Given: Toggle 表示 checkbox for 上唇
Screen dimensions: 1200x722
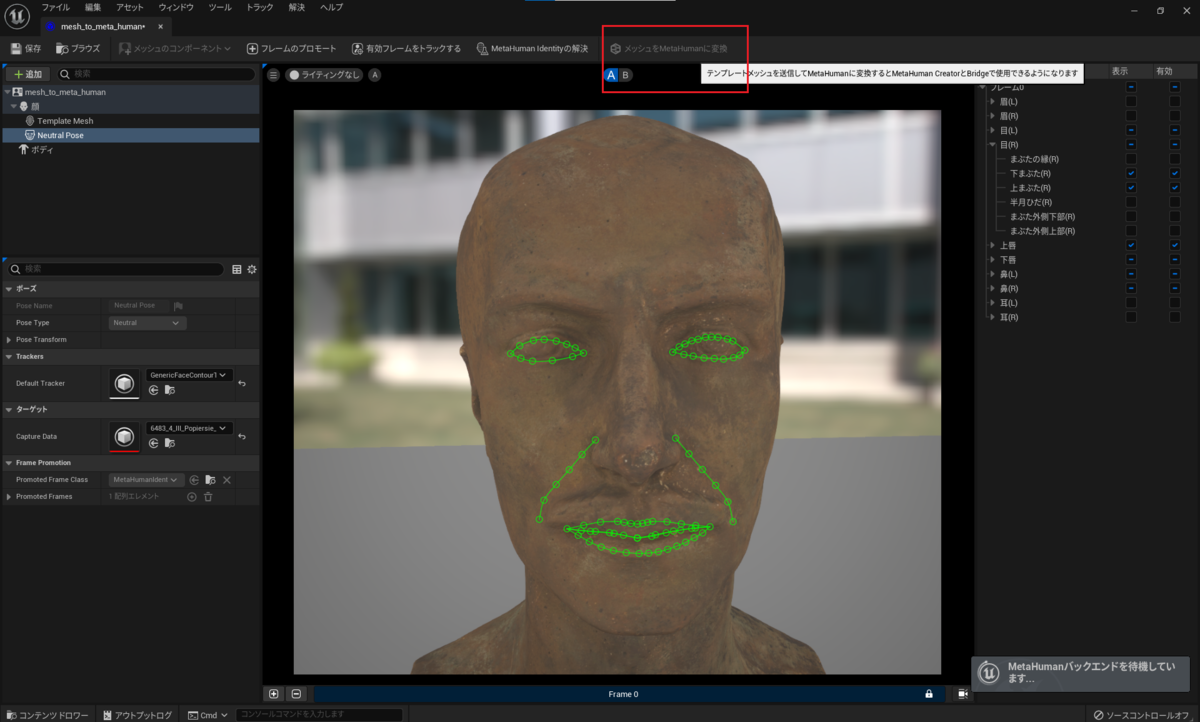Looking at the screenshot, I should (x=1131, y=245).
